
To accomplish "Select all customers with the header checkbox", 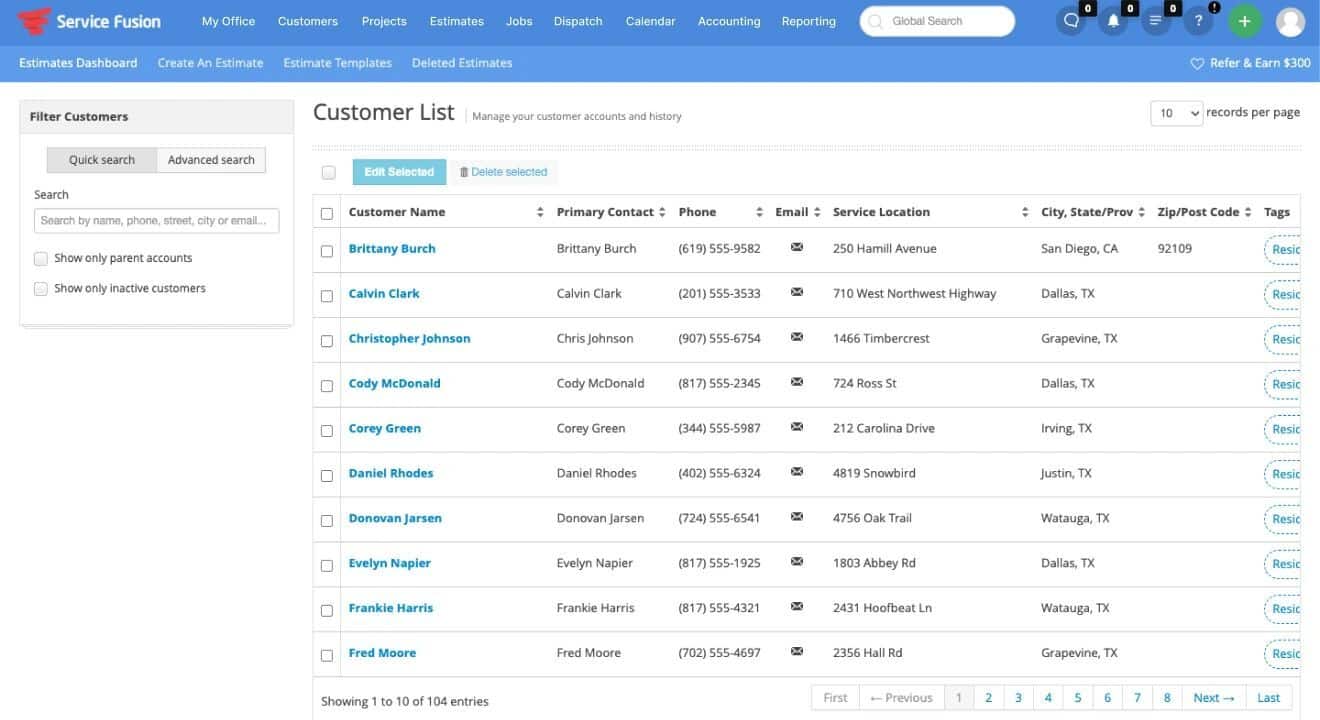I will pos(326,213).
